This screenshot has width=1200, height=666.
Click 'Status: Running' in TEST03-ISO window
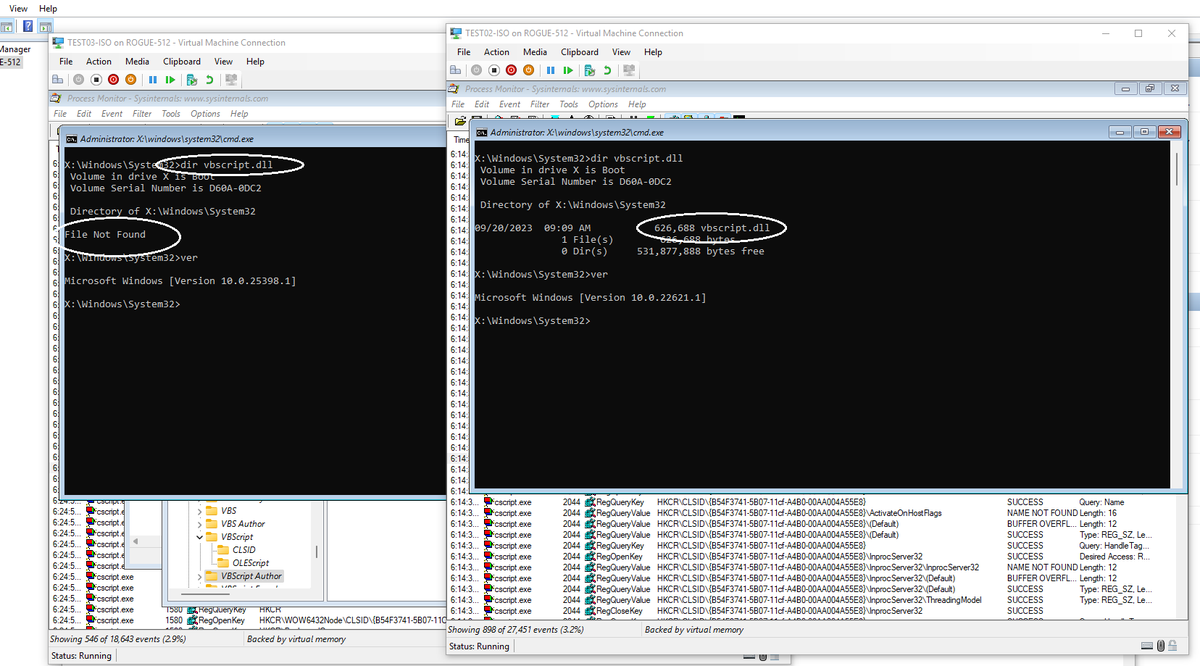(81, 656)
